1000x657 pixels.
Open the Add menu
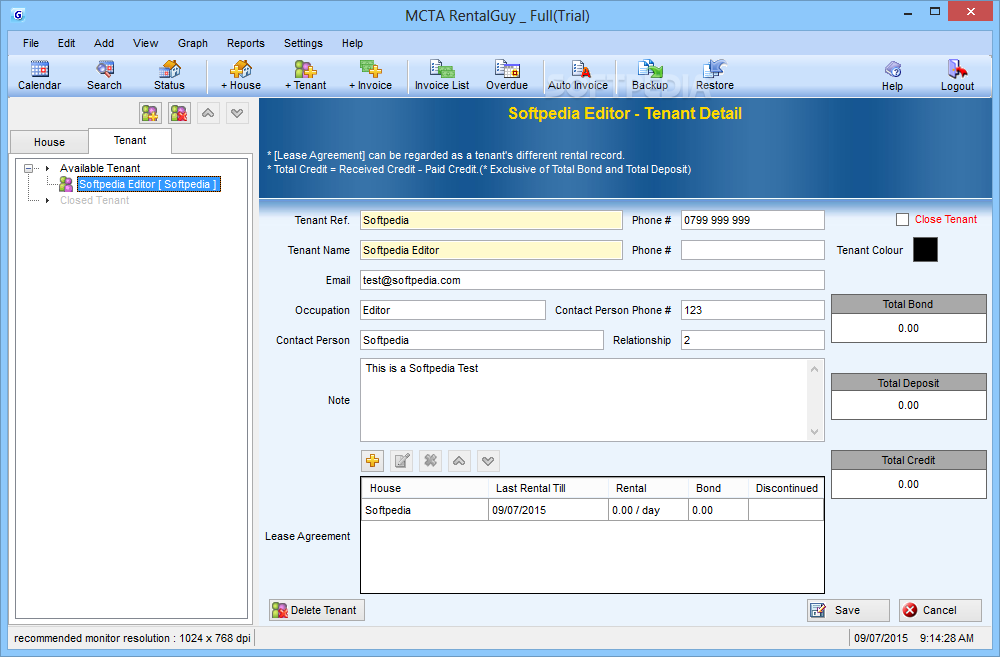pyautogui.click(x=104, y=43)
